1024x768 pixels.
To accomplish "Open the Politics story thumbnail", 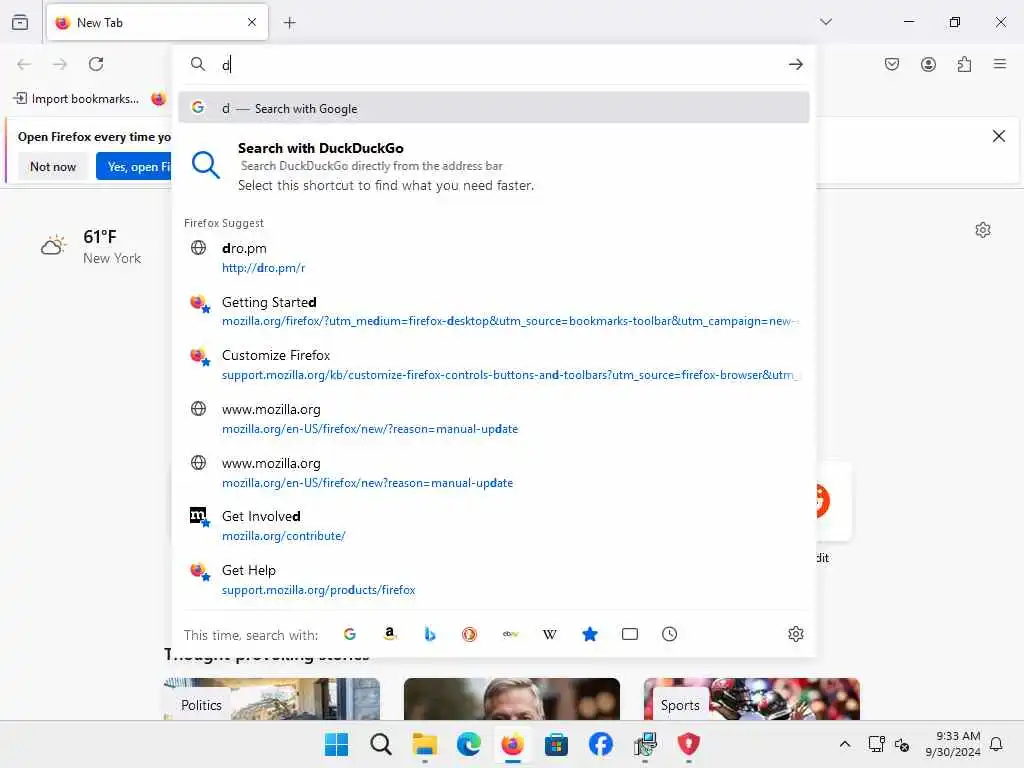I will click(x=272, y=699).
